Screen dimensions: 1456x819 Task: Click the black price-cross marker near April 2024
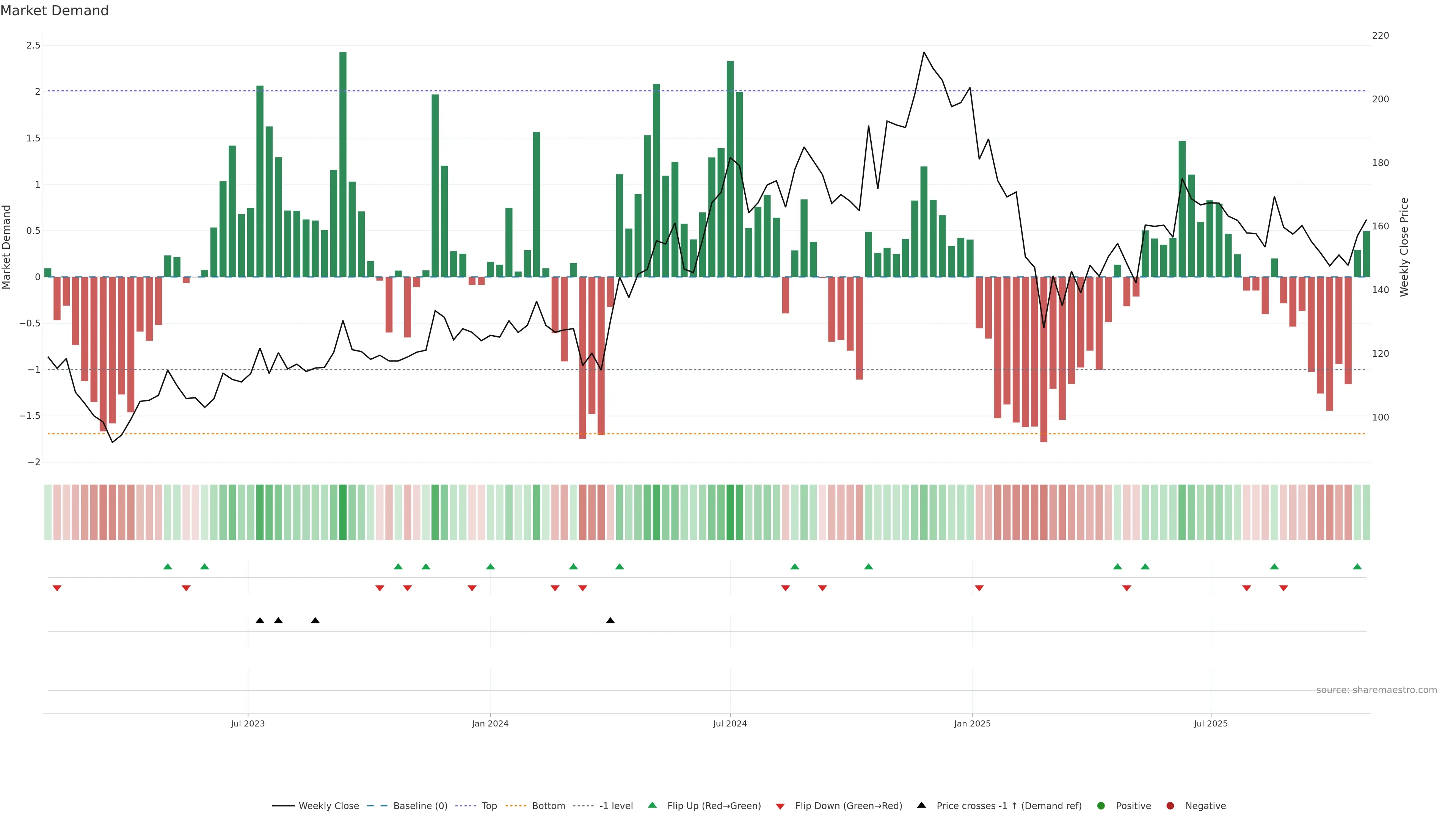pos(610,621)
